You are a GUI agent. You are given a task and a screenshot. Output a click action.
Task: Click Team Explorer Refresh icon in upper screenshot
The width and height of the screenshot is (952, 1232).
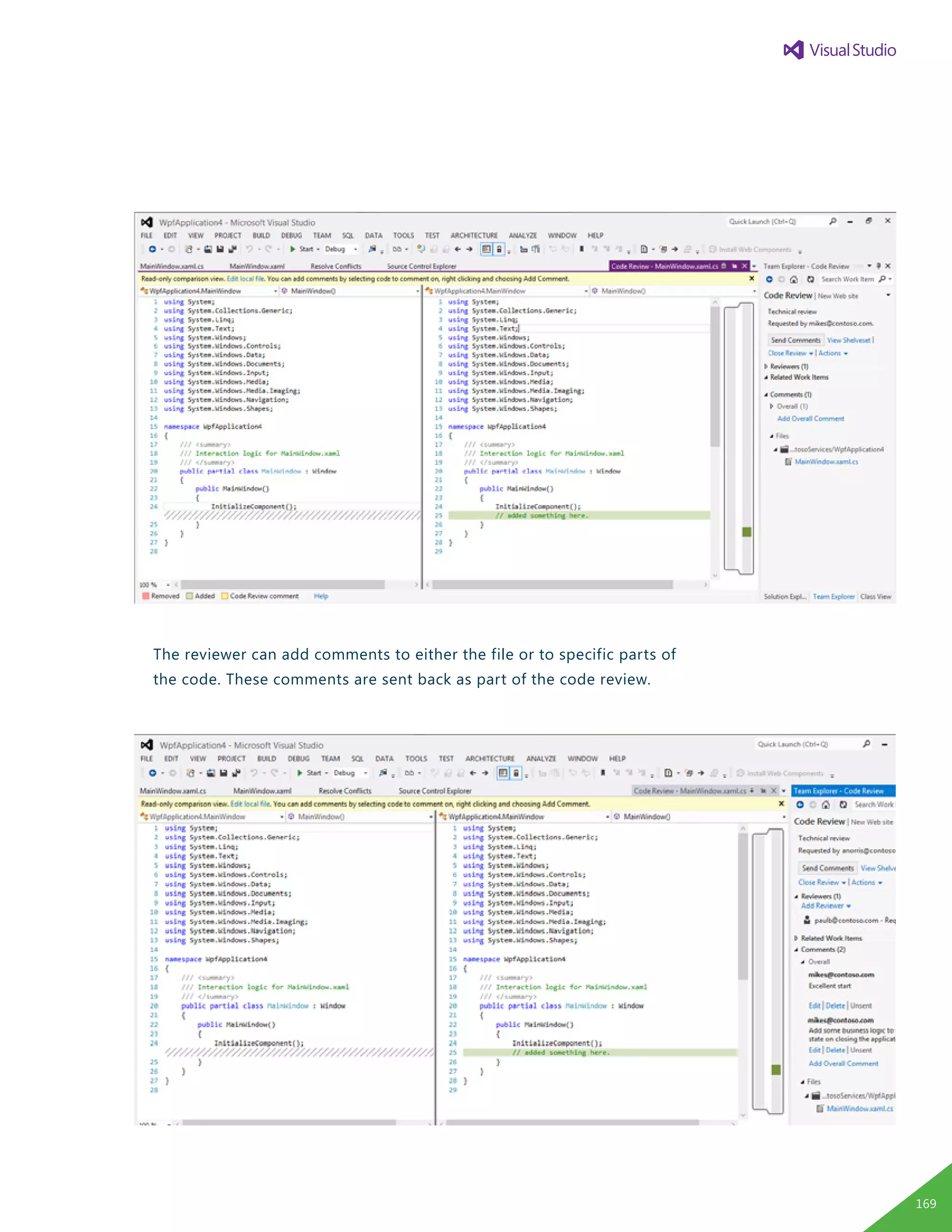(810, 279)
